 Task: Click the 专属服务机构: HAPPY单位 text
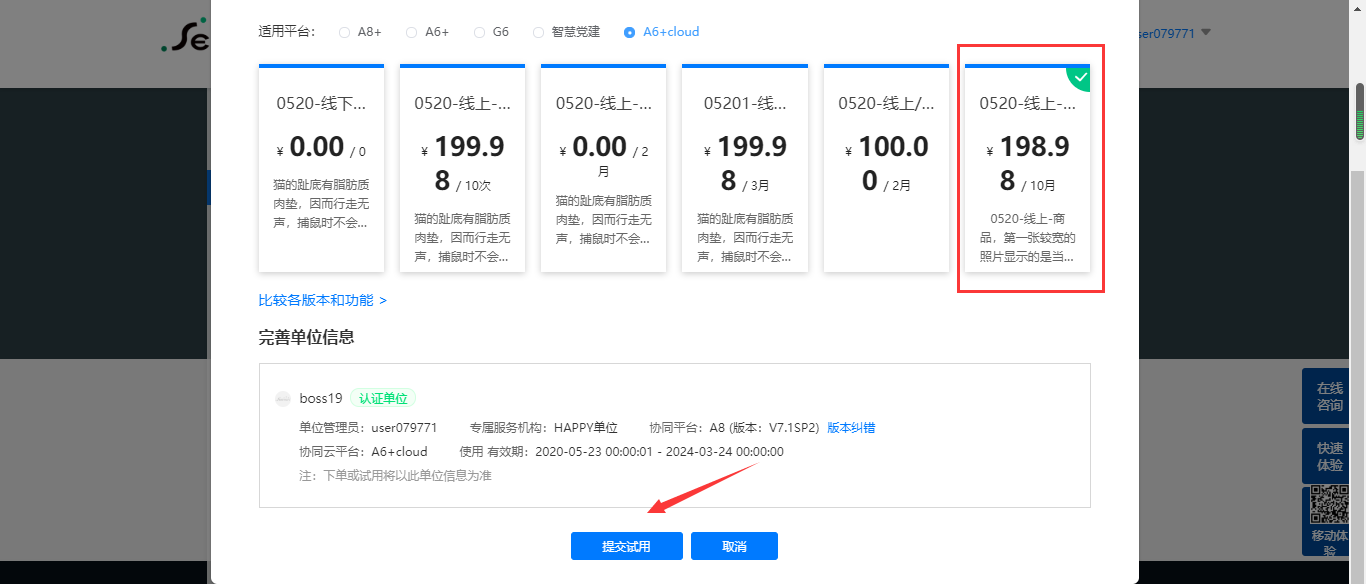544,428
